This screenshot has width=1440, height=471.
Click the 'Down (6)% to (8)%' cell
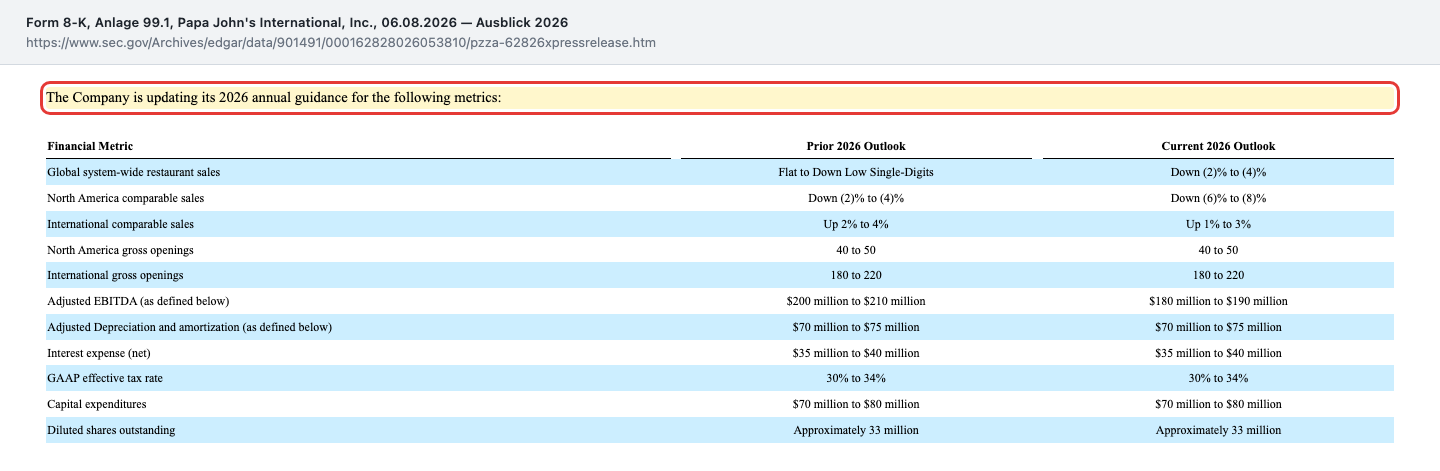pos(1218,198)
